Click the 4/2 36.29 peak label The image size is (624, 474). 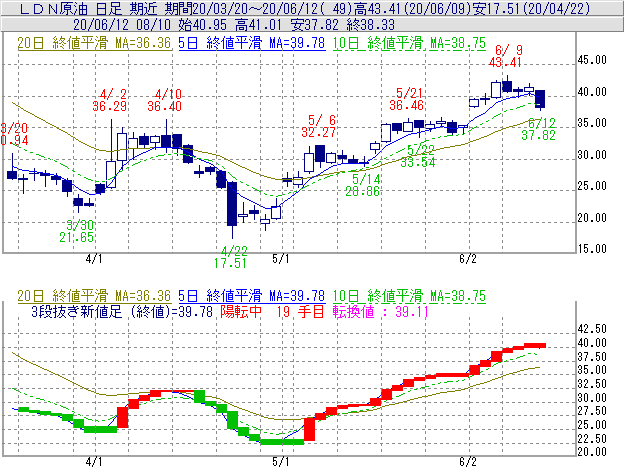click(110, 100)
